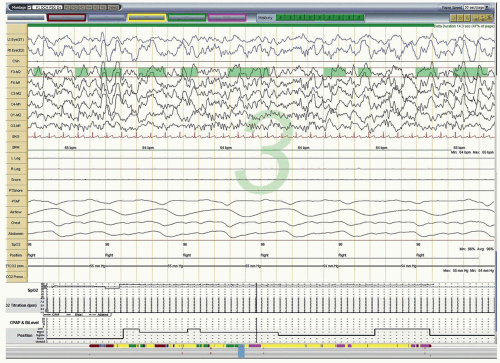Viewport: 500px width, 363px height.
Task: Select the L Eye(E1) channel label
Action: (16, 40)
